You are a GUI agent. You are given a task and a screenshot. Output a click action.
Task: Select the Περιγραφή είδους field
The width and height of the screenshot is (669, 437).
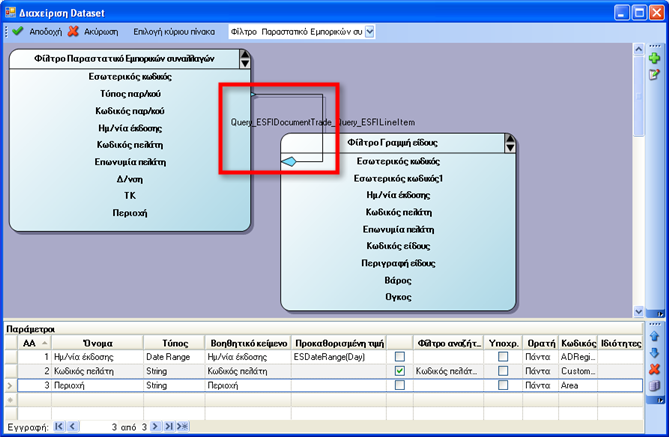[x=398, y=263]
